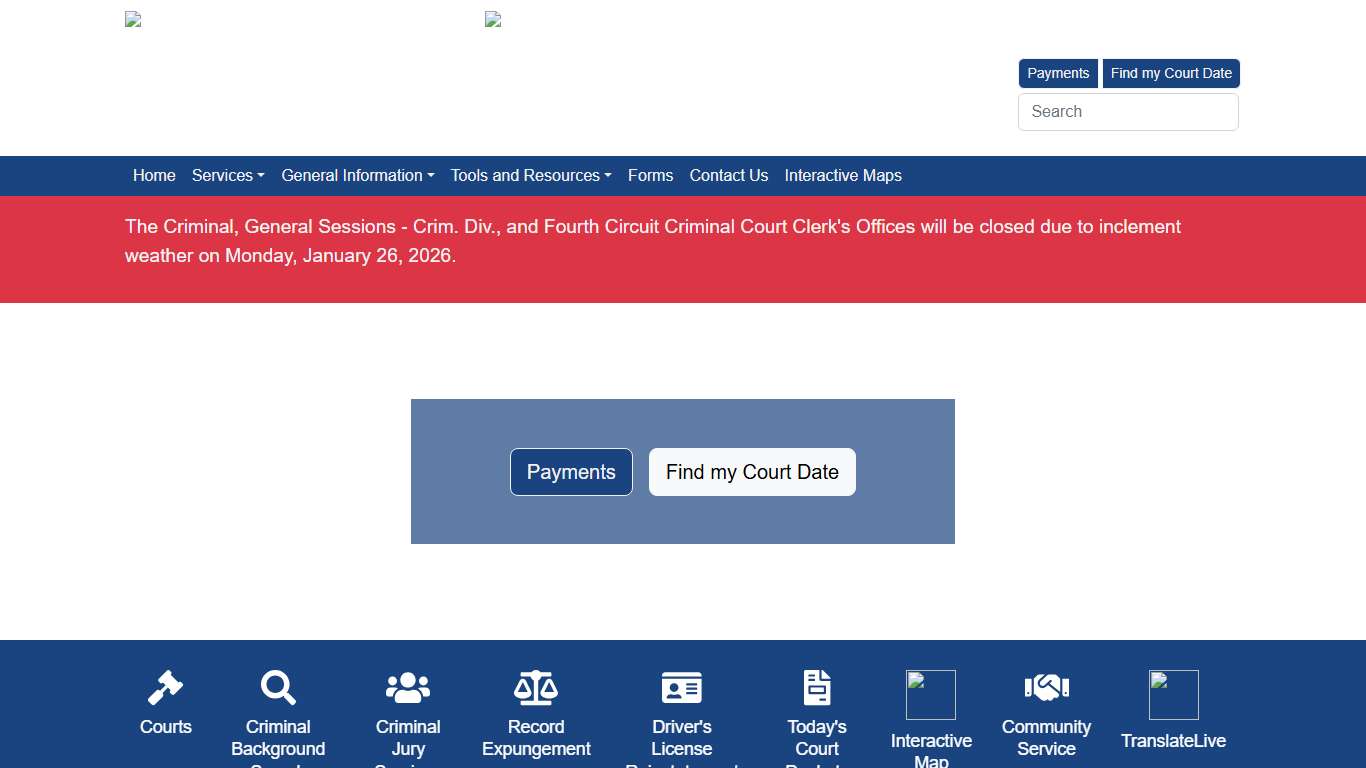
Task: Expand the General Information dropdown
Action: 357,176
